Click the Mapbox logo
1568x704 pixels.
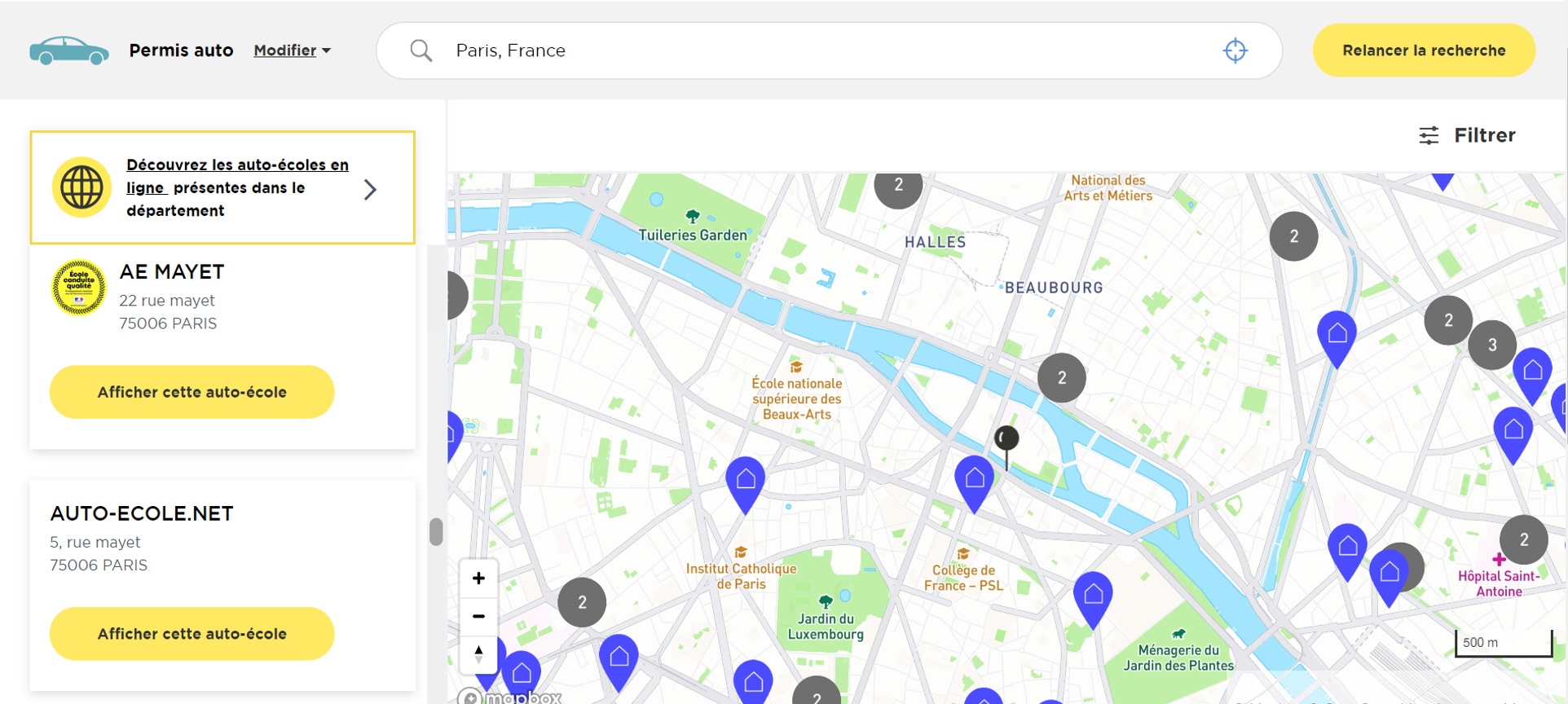510,697
